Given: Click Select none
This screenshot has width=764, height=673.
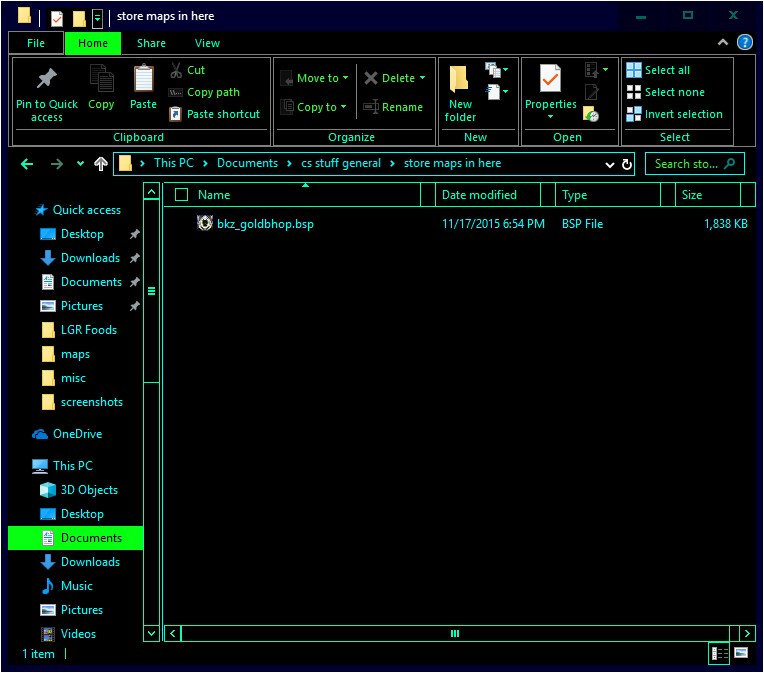Looking at the screenshot, I should pyautogui.click(x=665, y=92).
